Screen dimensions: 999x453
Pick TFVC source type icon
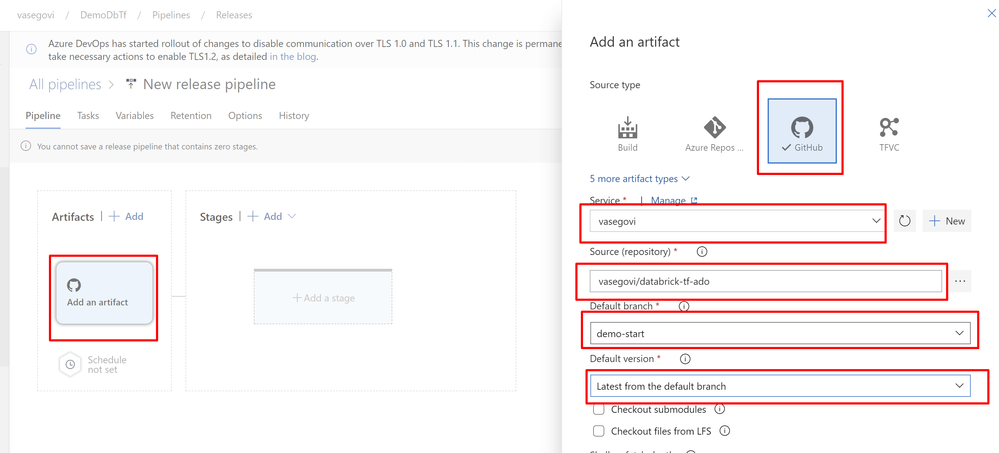[888, 134]
